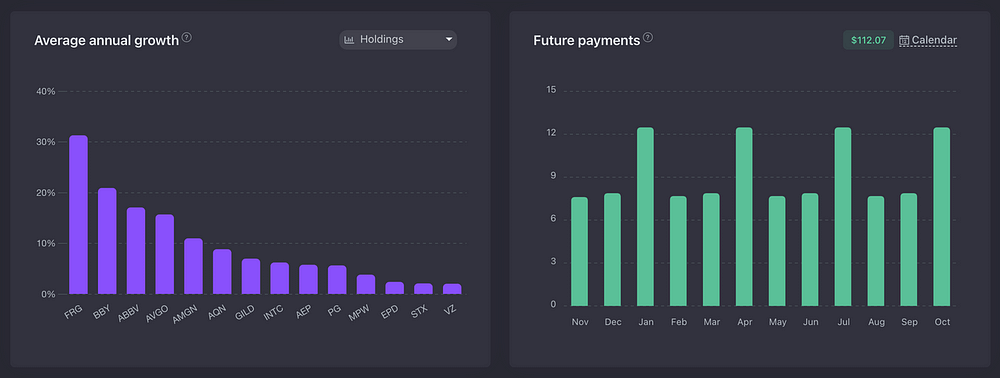The image size is (1000, 378).
Task: Click the BBY growth bar
Action: coord(107,241)
